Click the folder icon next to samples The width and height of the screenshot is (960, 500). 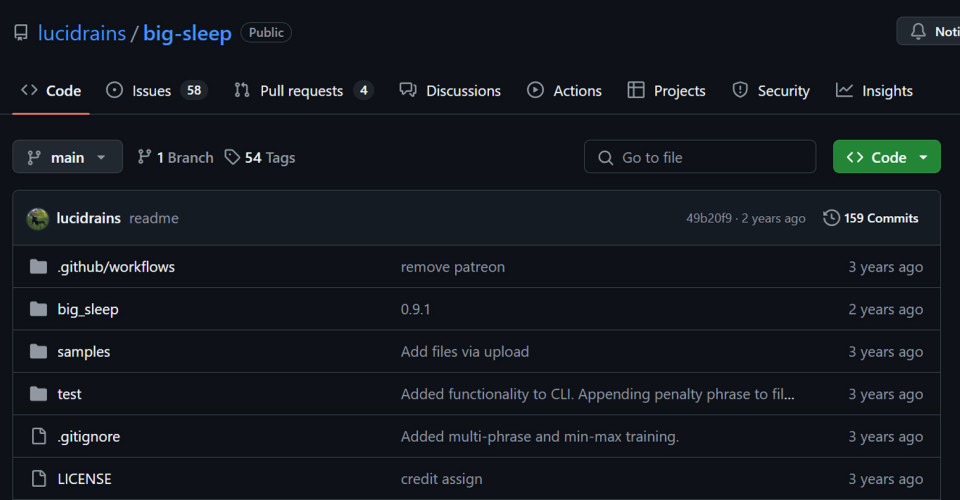(x=39, y=352)
